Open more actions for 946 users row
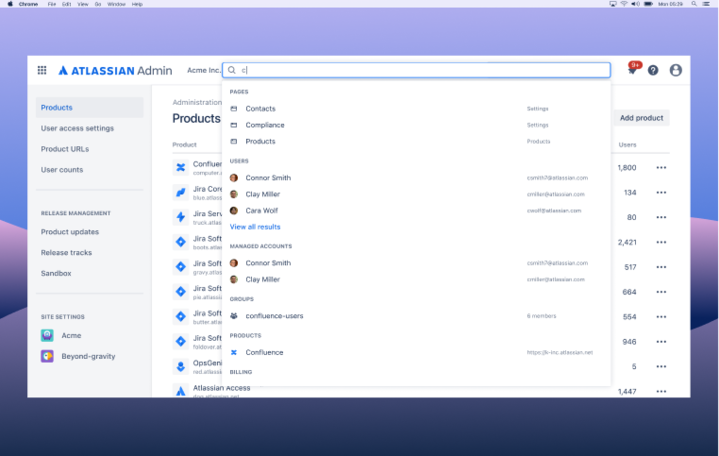Image resolution: width=719 pixels, height=456 pixels. tap(661, 342)
